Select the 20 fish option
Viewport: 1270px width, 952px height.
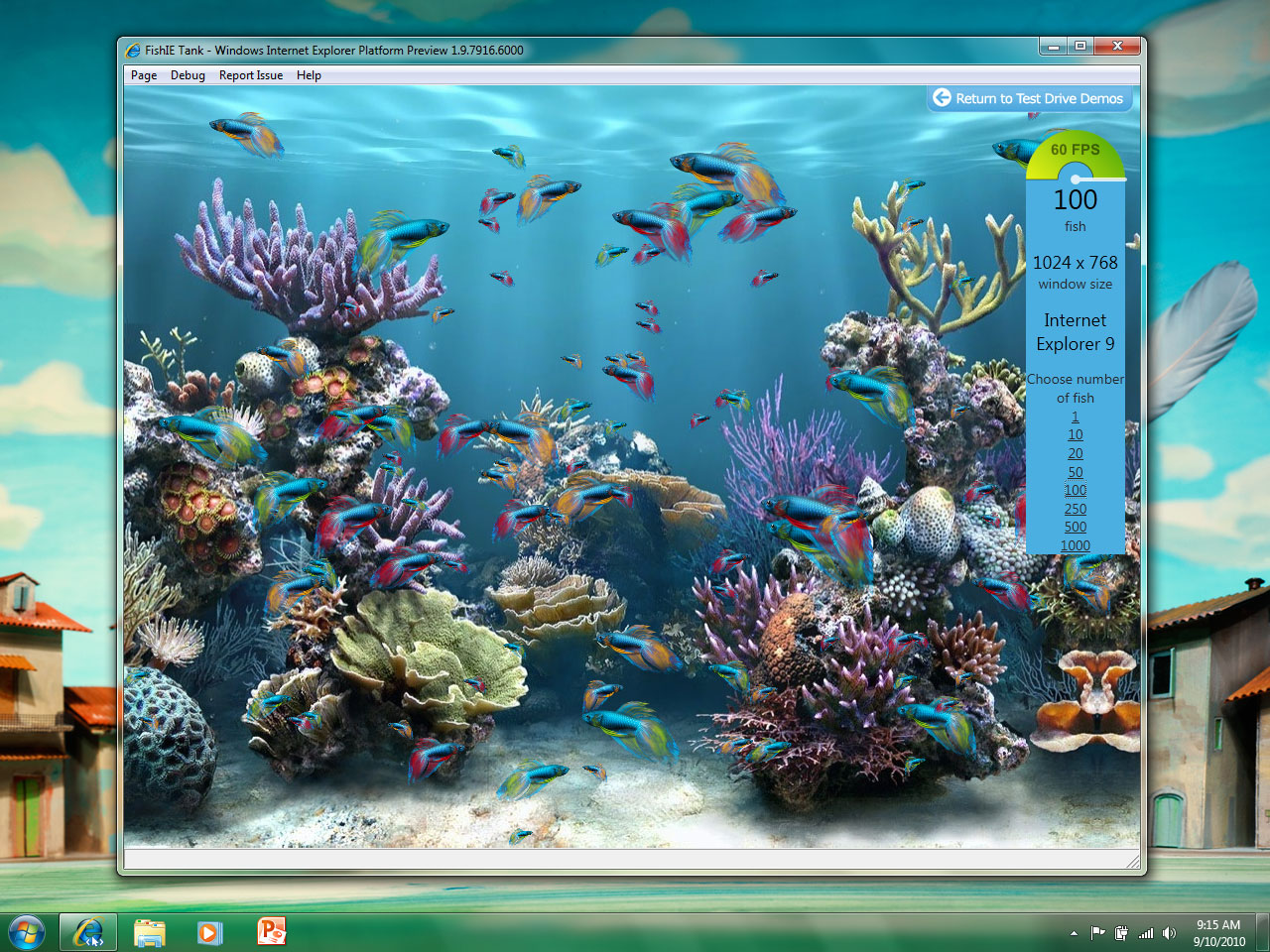pyautogui.click(x=1076, y=453)
